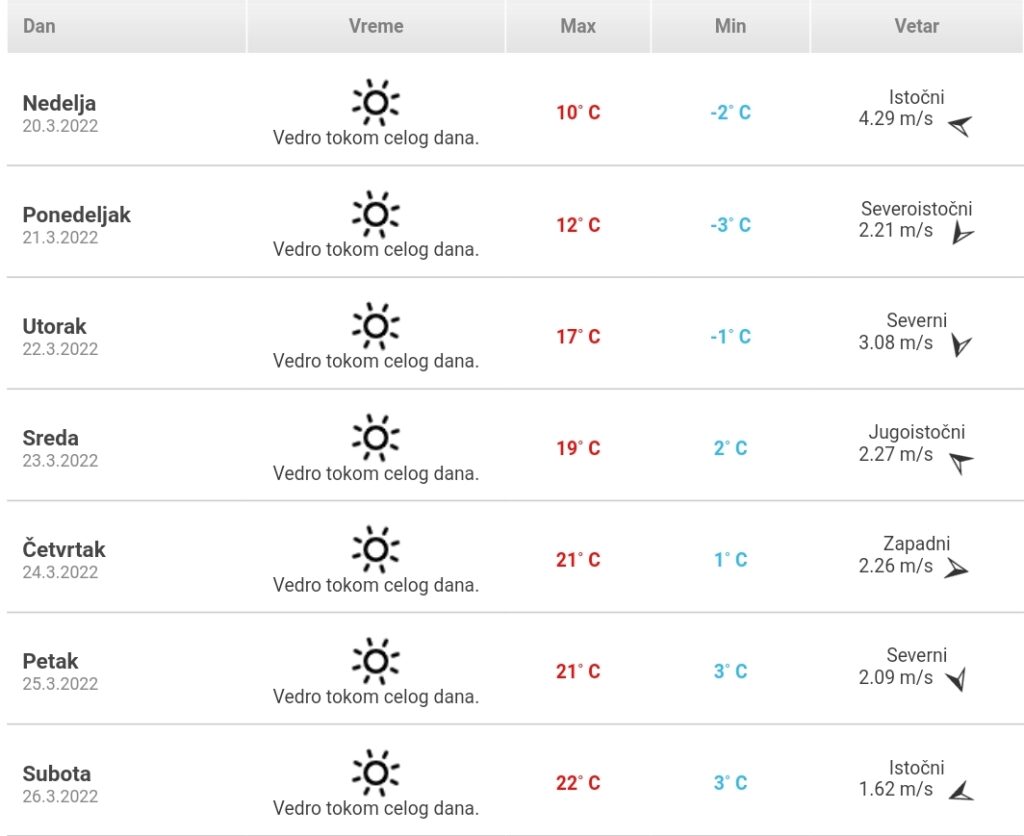The image size is (1024, 836).
Task: Click the Istočni wind arrow for Nedelja
Action: pos(960,125)
